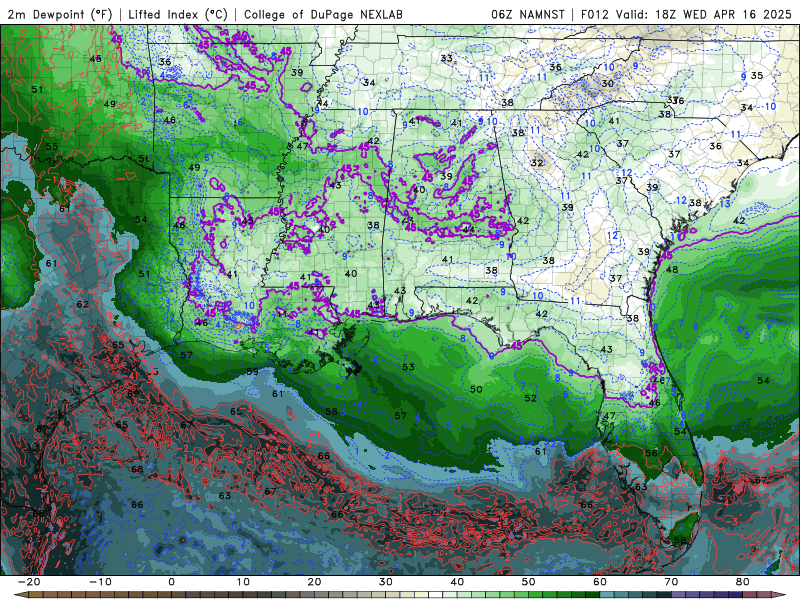Click the '62' dewpoint value on the map
The image size is (800, 600).
point(82,304)
